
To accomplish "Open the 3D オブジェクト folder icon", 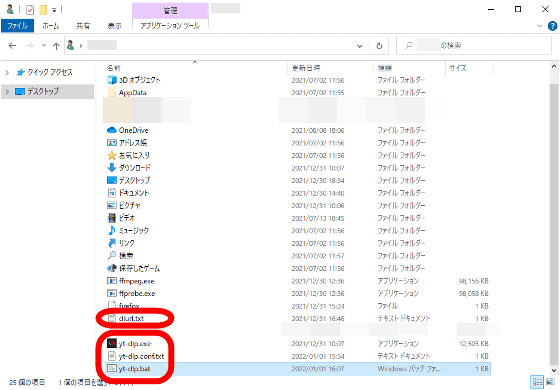I will click(x=112, y=80).
